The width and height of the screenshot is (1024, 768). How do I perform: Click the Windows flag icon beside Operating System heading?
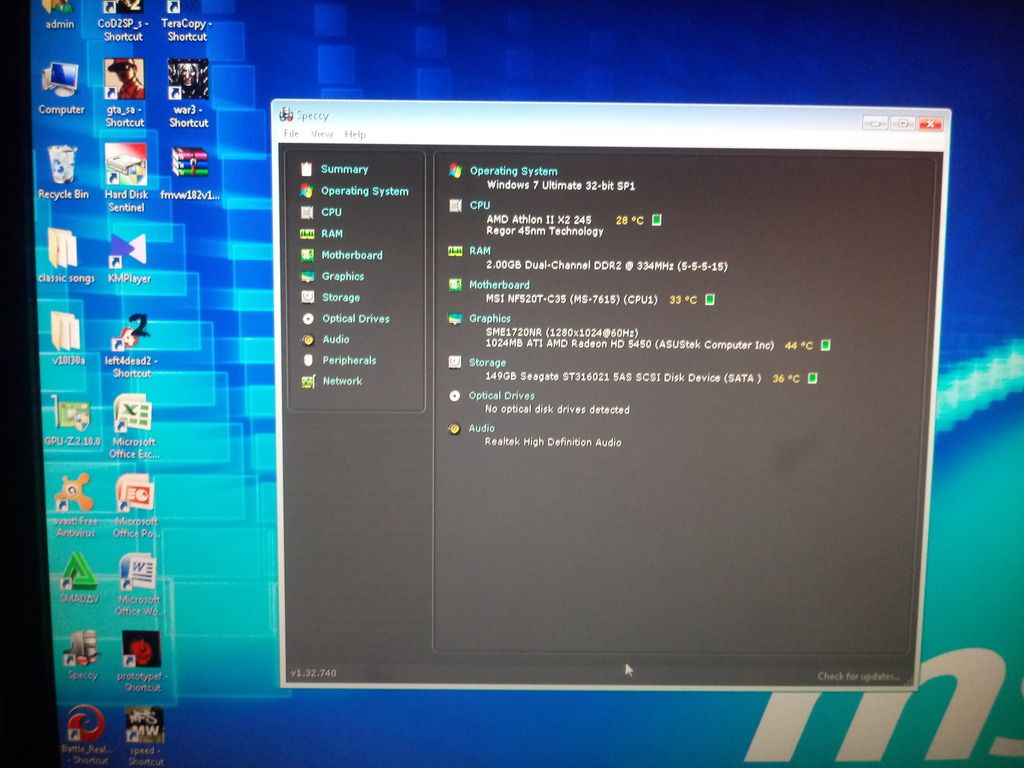(x=455, y=171)
